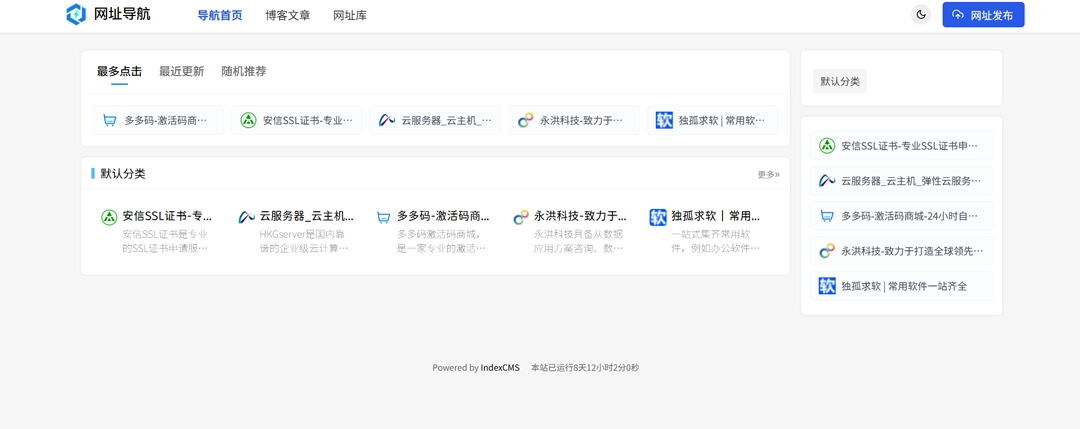This screenshot has height=429, width=1080.
Task: Click the 网址导航 site logo icon
Action: (x=76, y=14)
